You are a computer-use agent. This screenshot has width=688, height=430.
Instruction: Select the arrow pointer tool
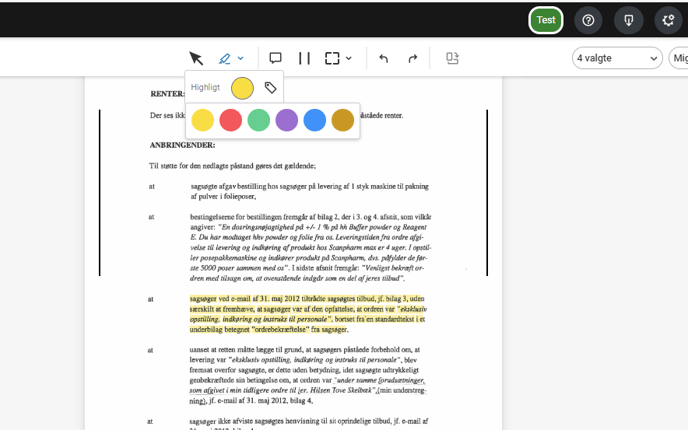[x=196, y=58]
